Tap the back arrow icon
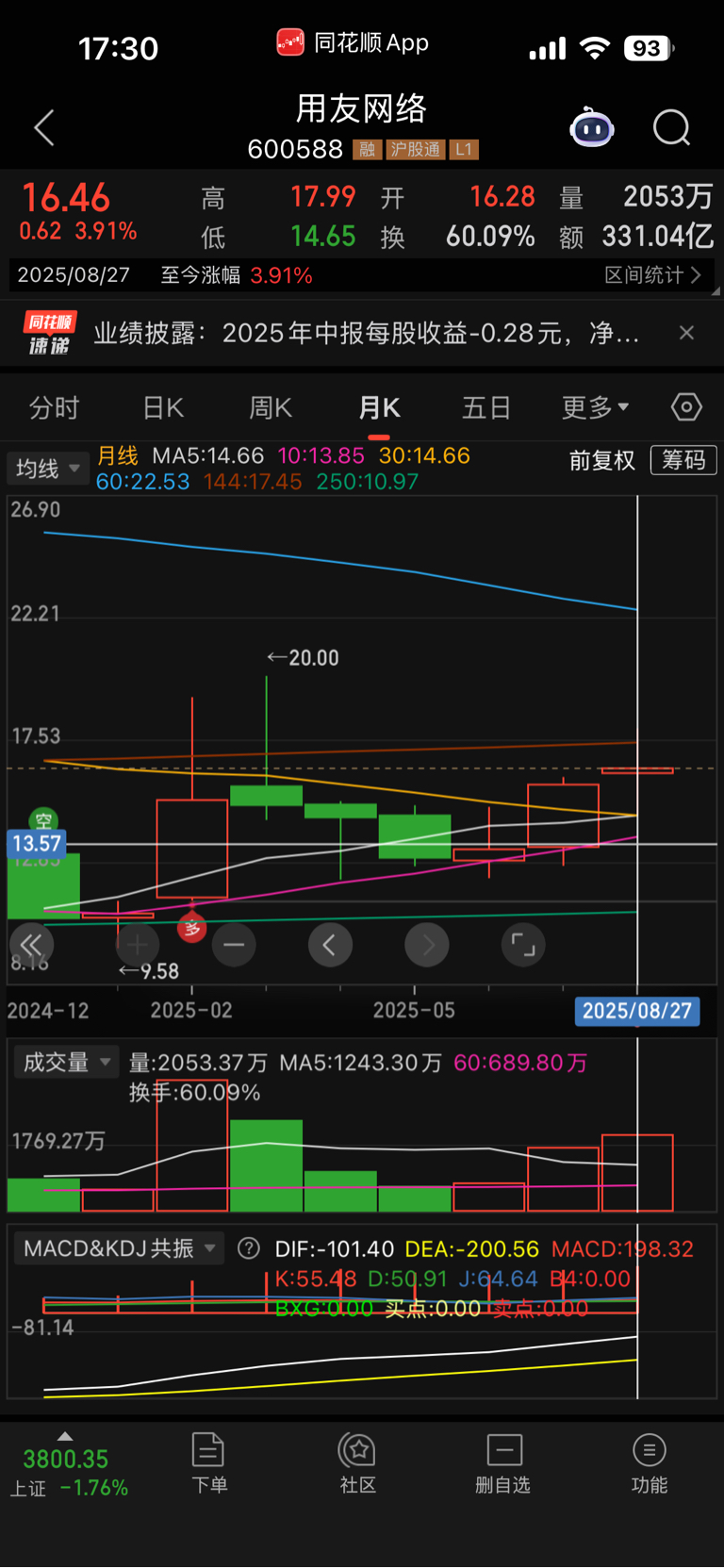The height and width of the screenshot is (1568, 724). [x=44, y=127]
